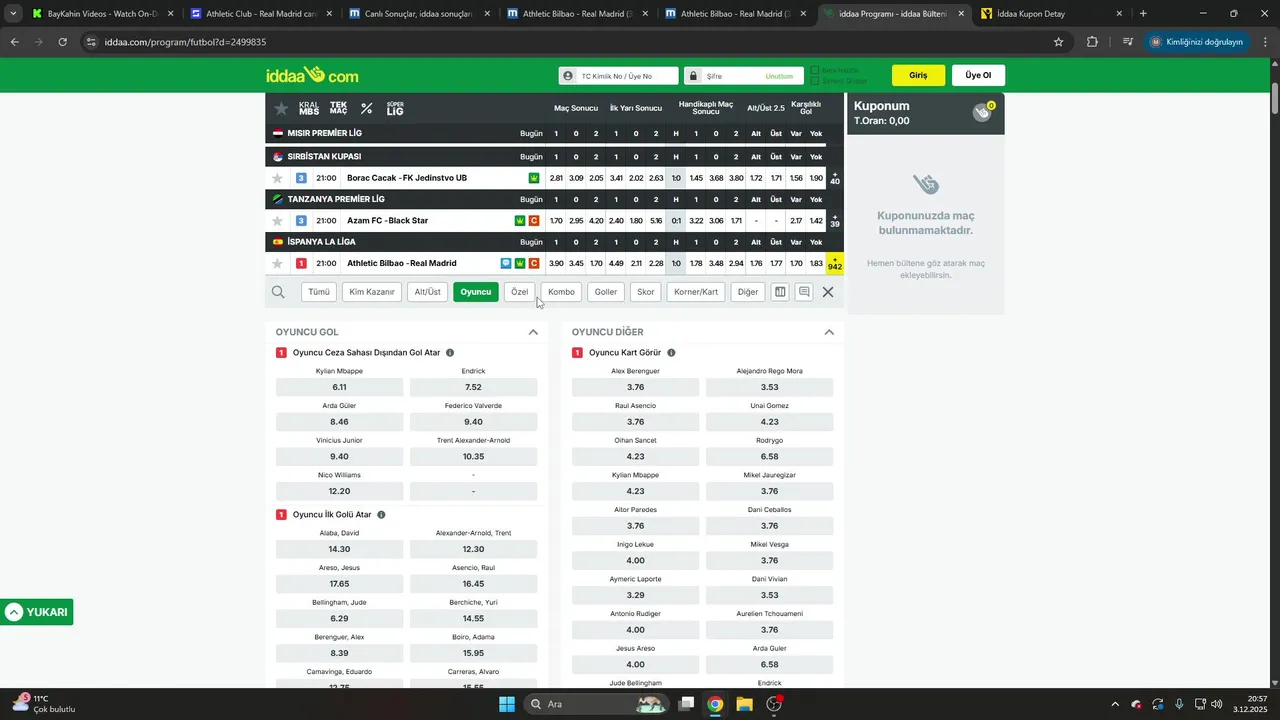Open the comments icon in the filter bar
Screen dimensions: 1280x720
coord(804,292)
